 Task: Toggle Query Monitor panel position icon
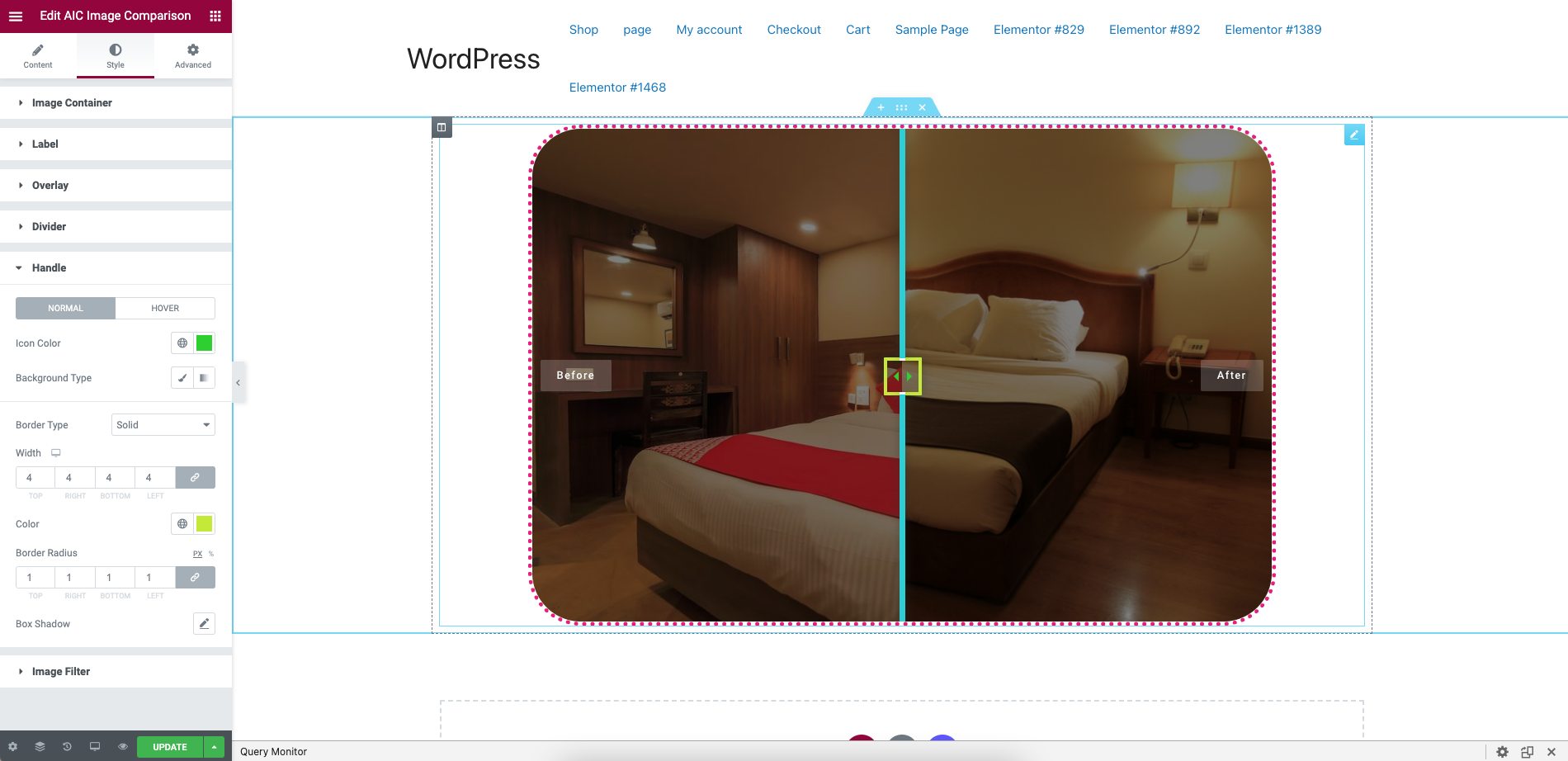pos(1527,752)
